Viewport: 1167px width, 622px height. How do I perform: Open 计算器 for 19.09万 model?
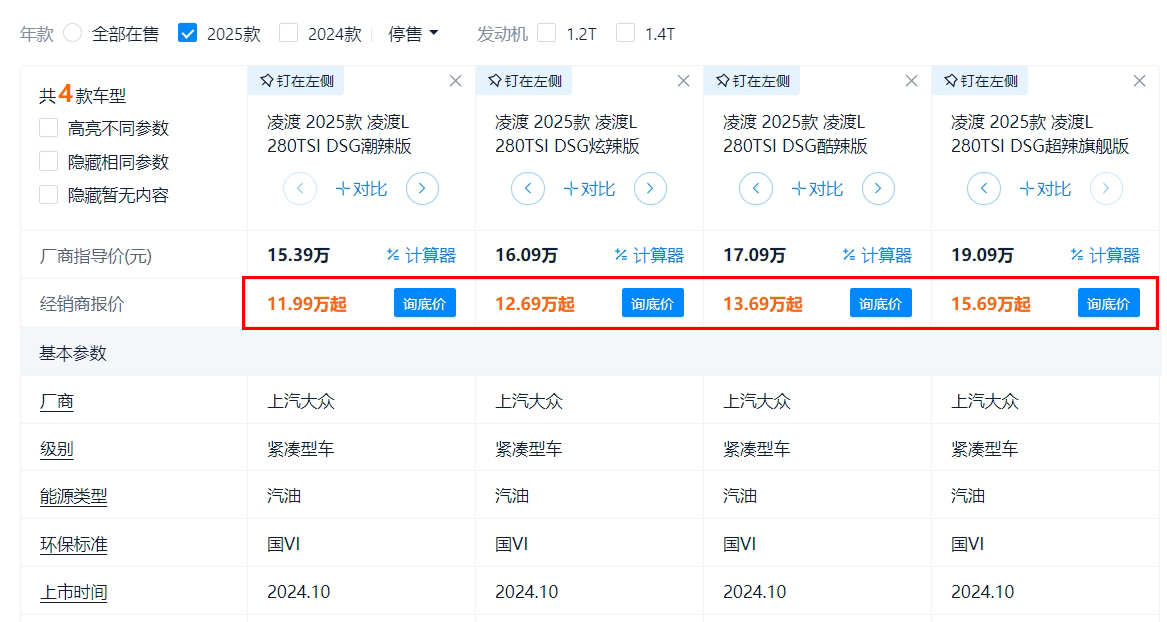(x=1104, y=256)
